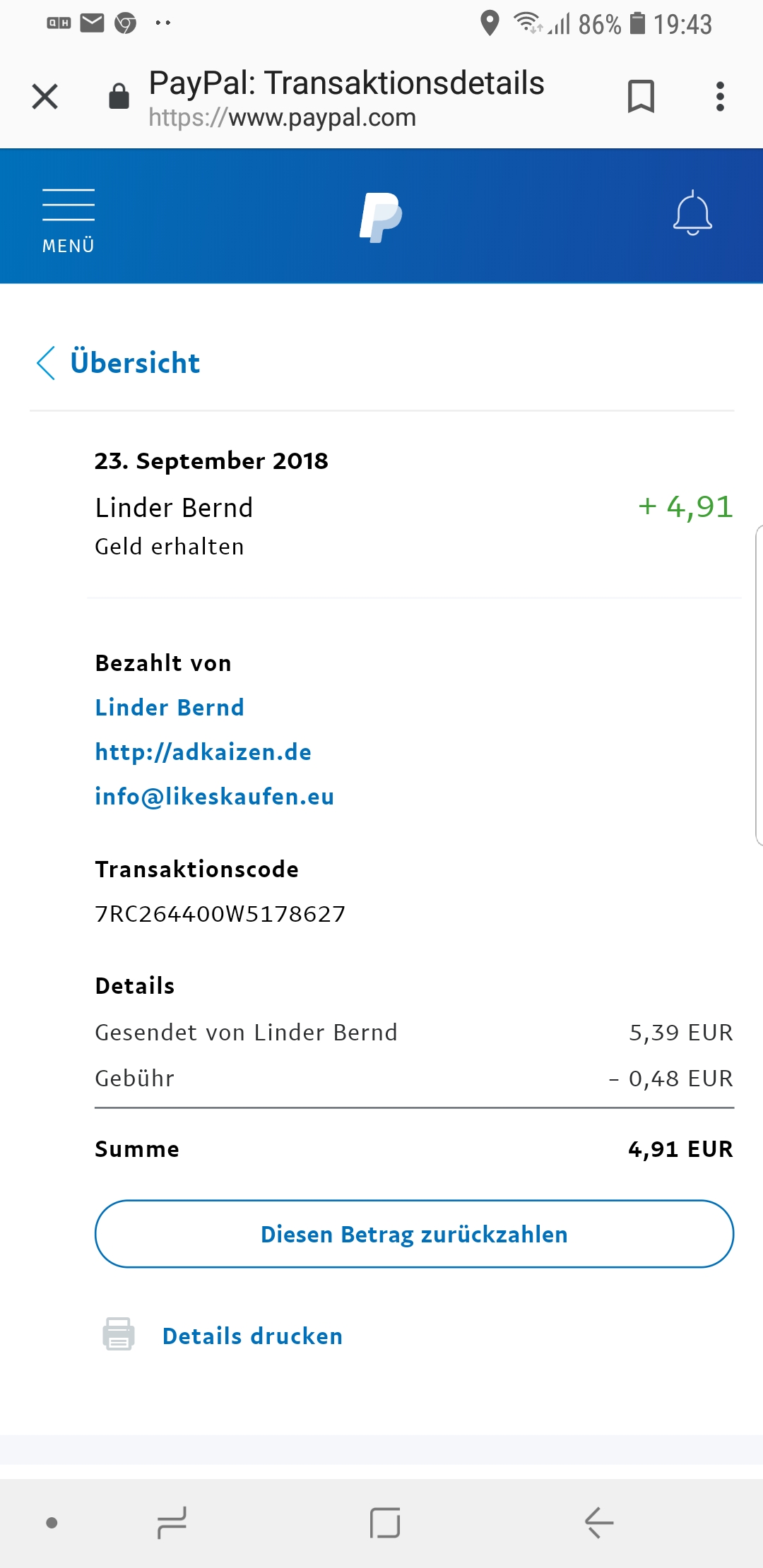763x1568 pixels.
Task: Open the Linder Bernd payer link
Action: click(x=170, y=707)
